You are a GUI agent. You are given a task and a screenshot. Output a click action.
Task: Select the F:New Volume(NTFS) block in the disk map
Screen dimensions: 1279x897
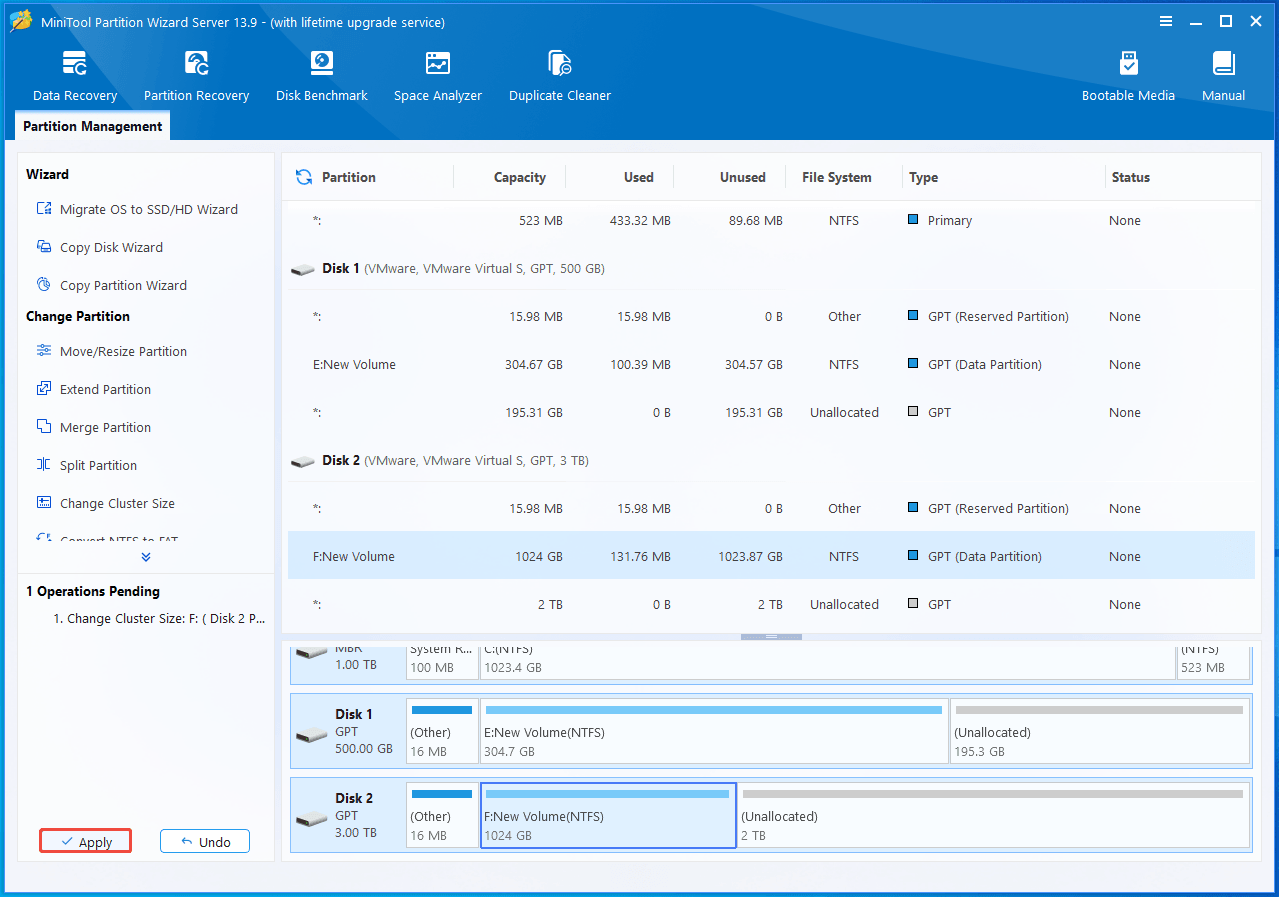click(608, 816)
